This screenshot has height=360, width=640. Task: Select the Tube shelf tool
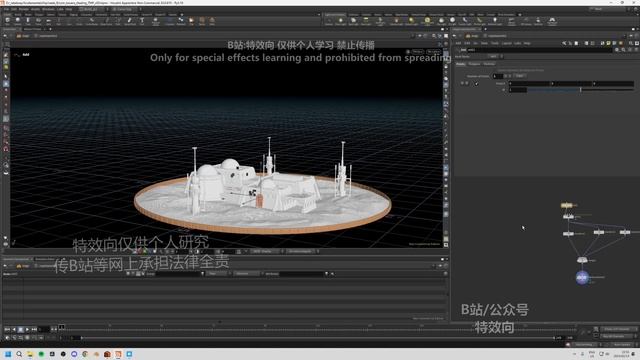click(28, 20)
